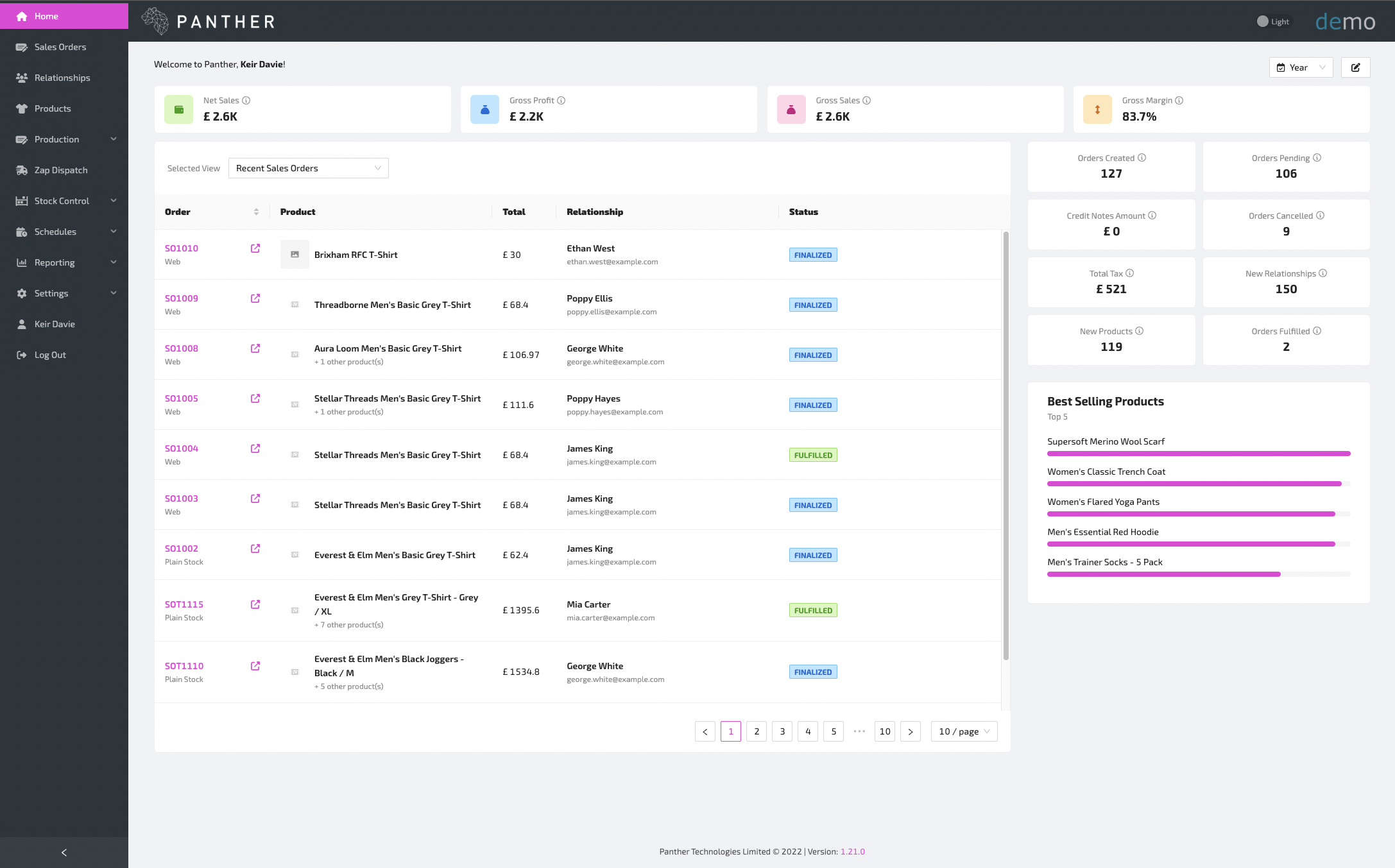Open Zap Dispatch from the sidebar

coord(61,170)
